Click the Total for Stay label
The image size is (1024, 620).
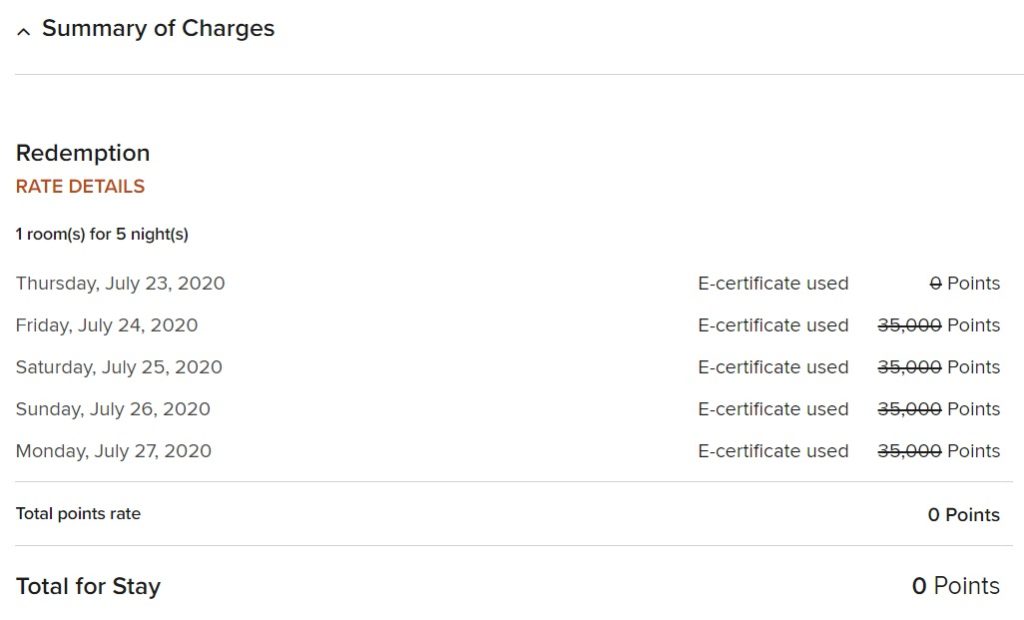(88, 587)
